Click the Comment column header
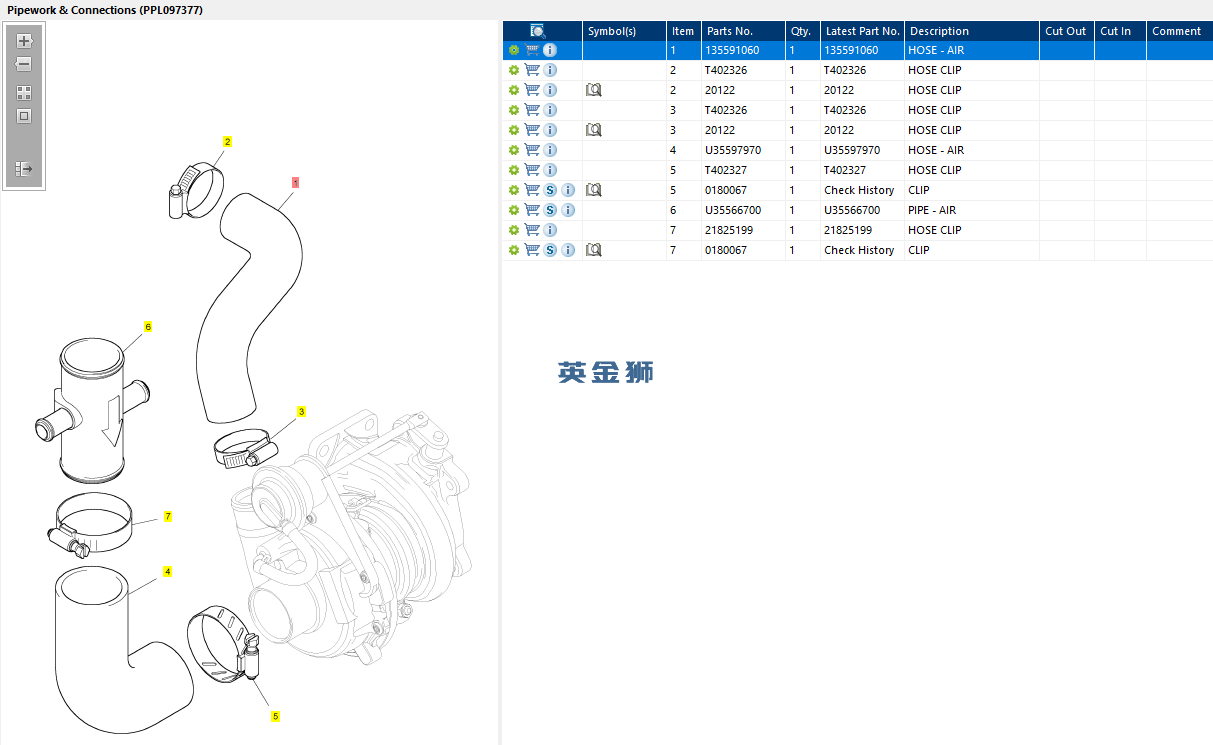This screenshot has width=1213, height=745. [1180, 31]
